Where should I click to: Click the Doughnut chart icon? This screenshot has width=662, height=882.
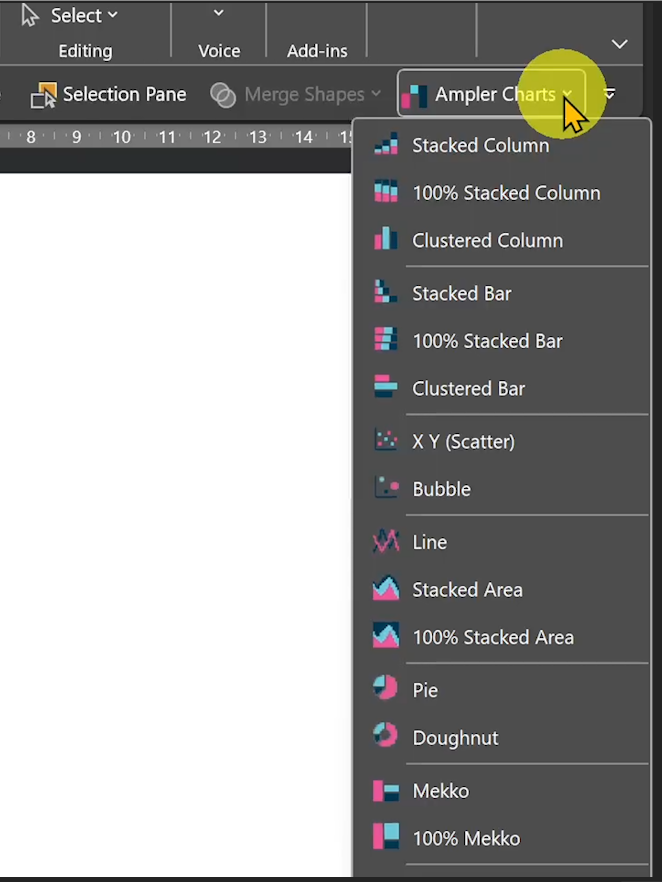[386, 736]
